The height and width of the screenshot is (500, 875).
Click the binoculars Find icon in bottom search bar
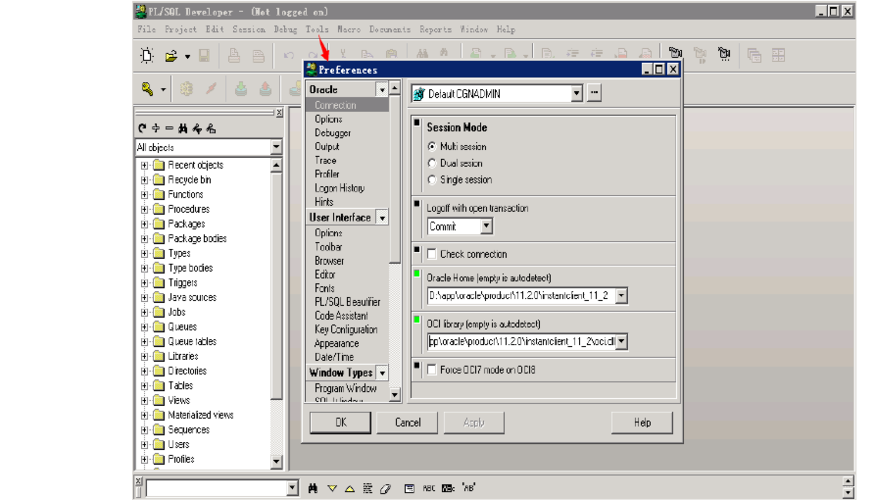click(x=313, y=488)
